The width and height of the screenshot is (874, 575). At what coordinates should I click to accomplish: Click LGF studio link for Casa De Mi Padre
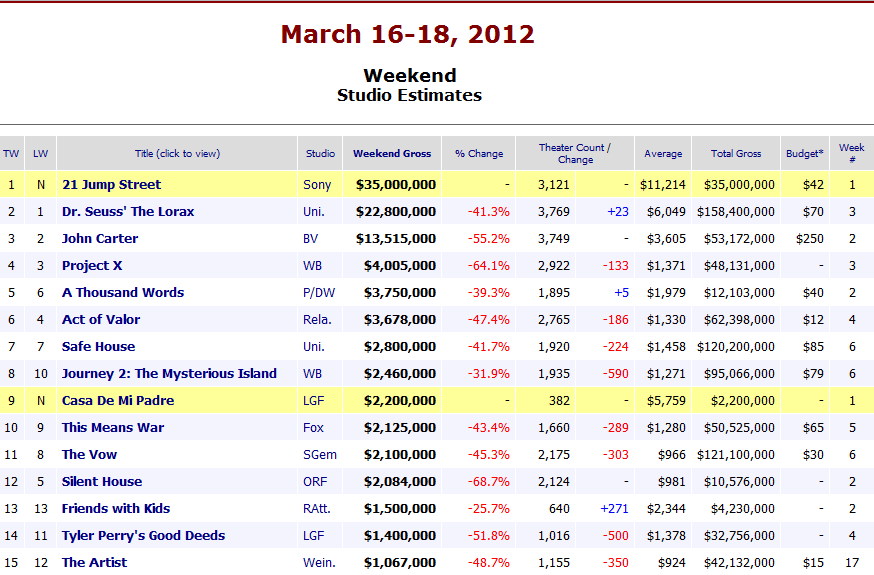(x=314, y=401)
